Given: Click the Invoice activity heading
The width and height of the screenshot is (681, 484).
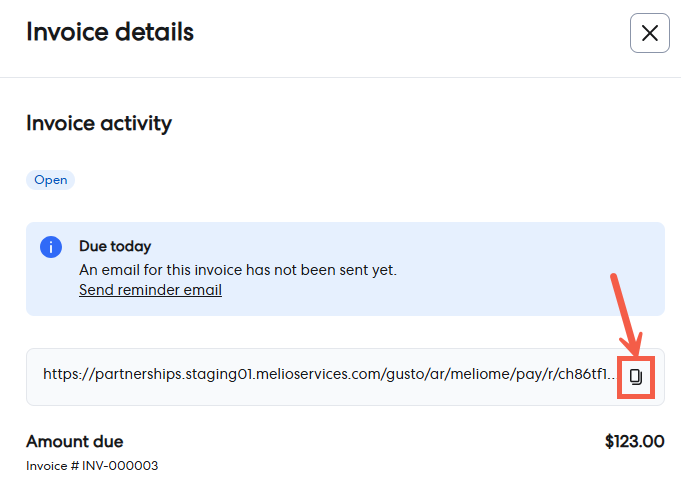Looking at the screenshot, I should click(x=99, y=123).
